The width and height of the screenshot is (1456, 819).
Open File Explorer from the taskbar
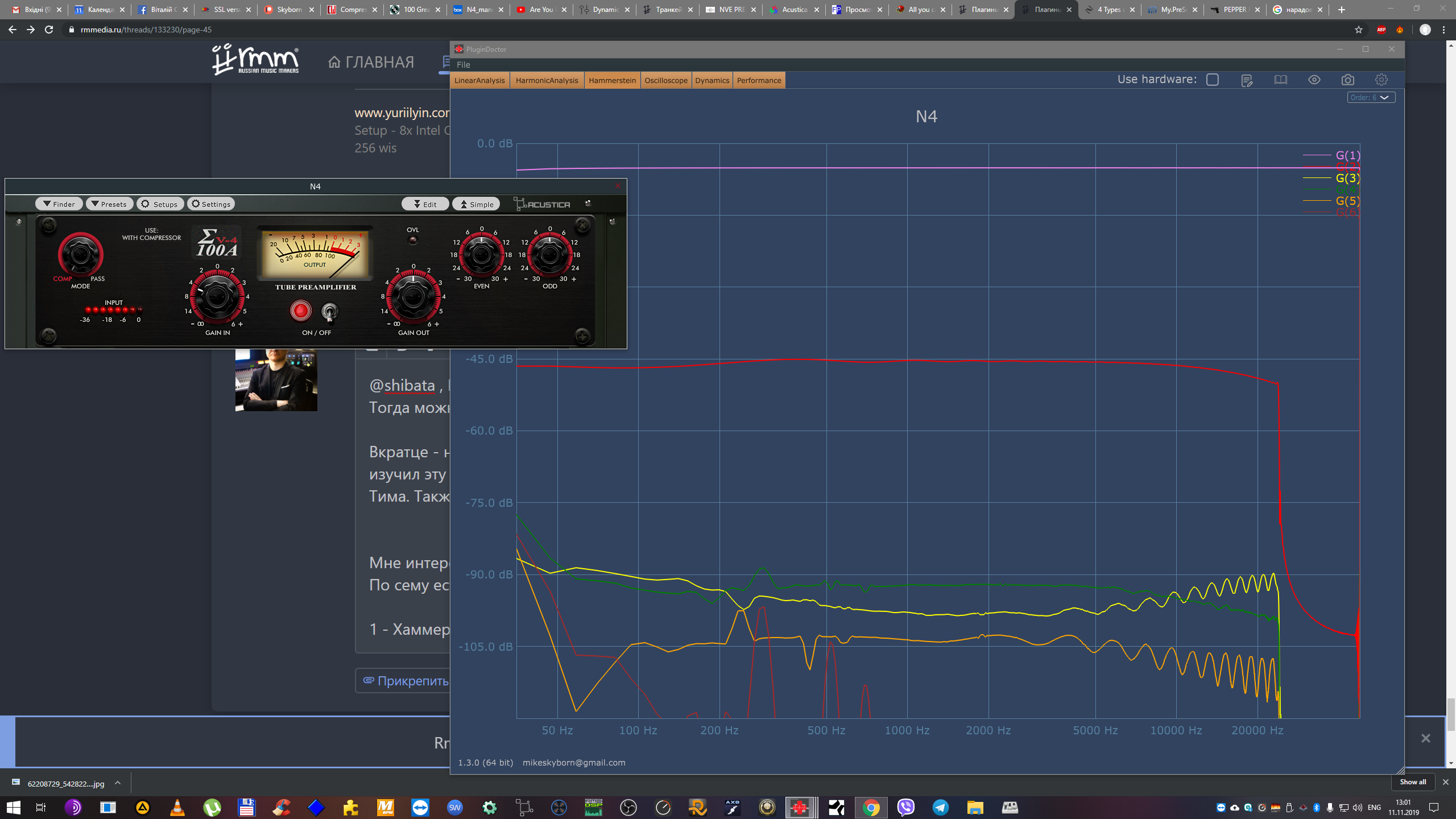click(975, 807)
